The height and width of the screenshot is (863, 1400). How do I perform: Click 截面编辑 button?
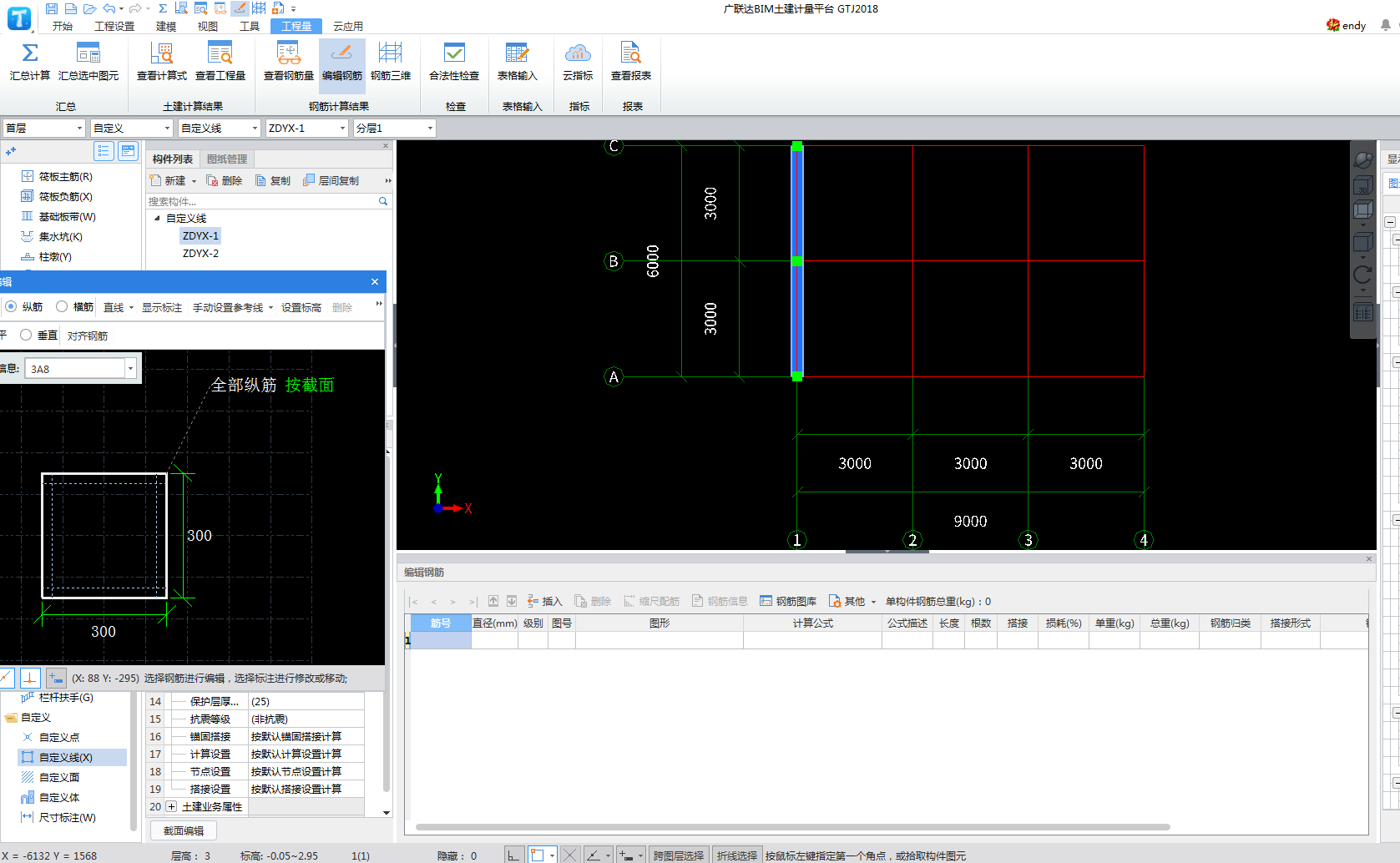184,830
